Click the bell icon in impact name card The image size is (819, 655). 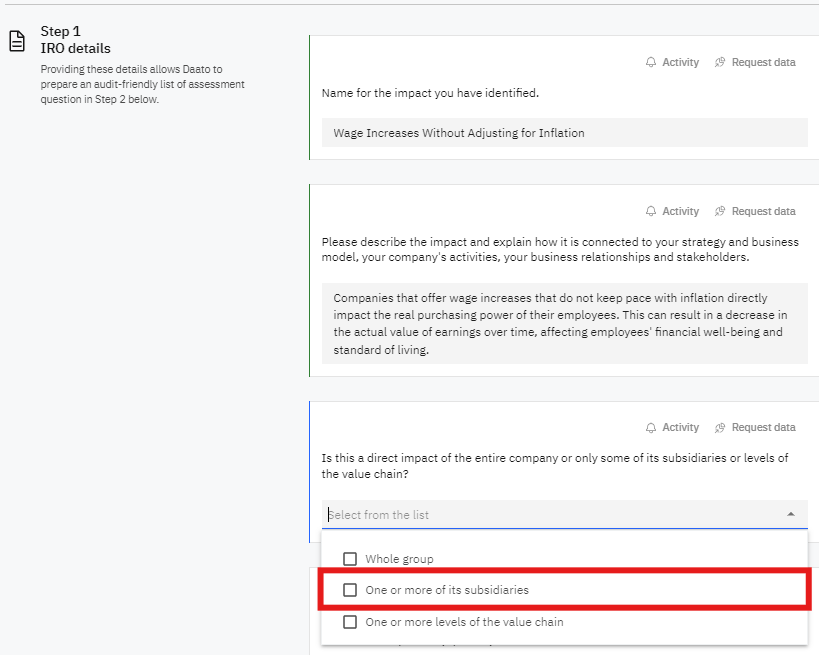[651, 62]
